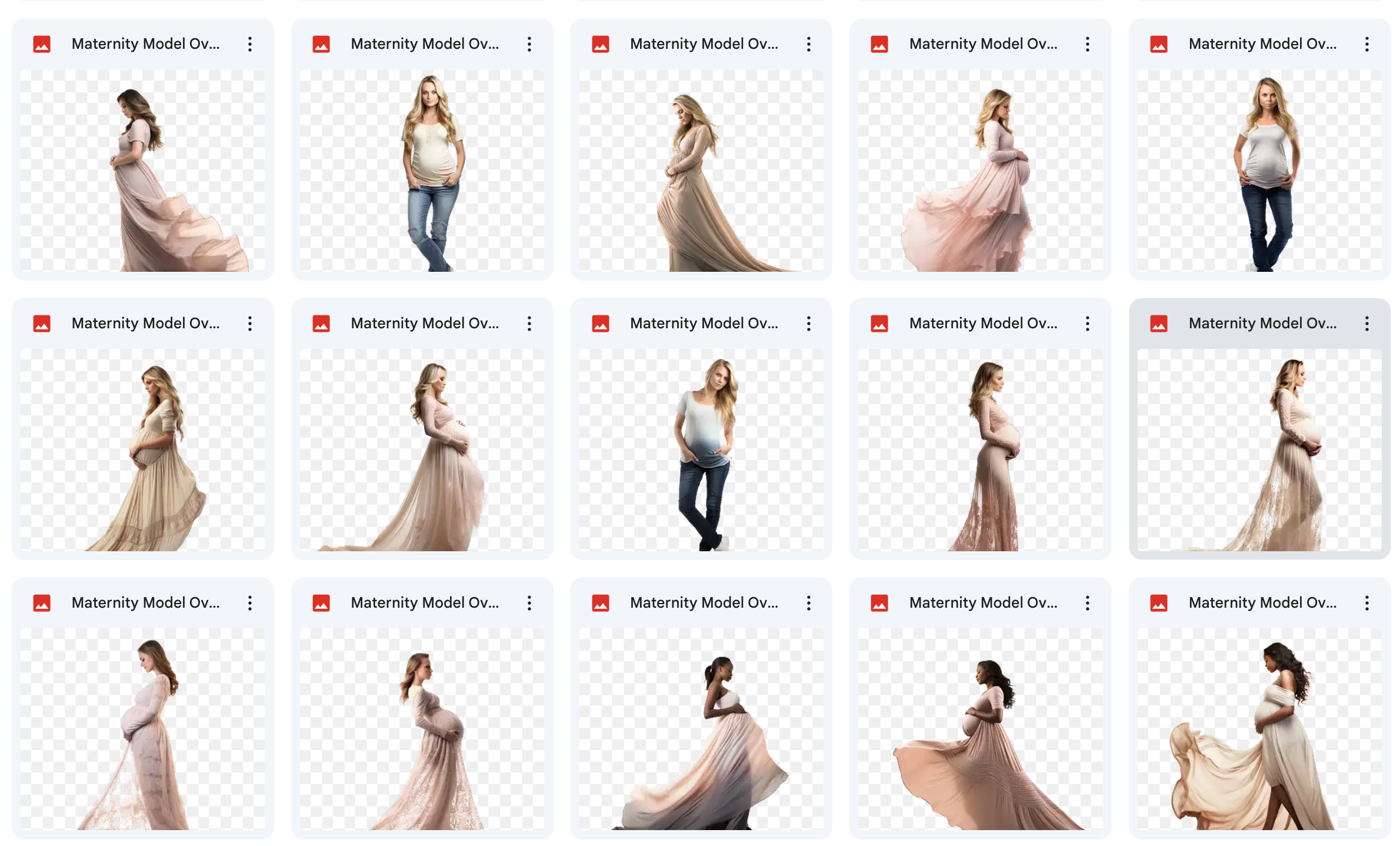Open actions menu on the middle-row lace dress card

click(1088, 323)
